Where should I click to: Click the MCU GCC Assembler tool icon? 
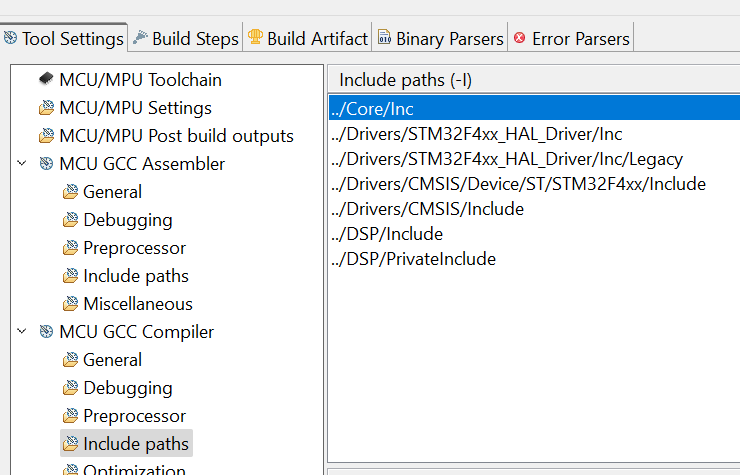[46, 164]
